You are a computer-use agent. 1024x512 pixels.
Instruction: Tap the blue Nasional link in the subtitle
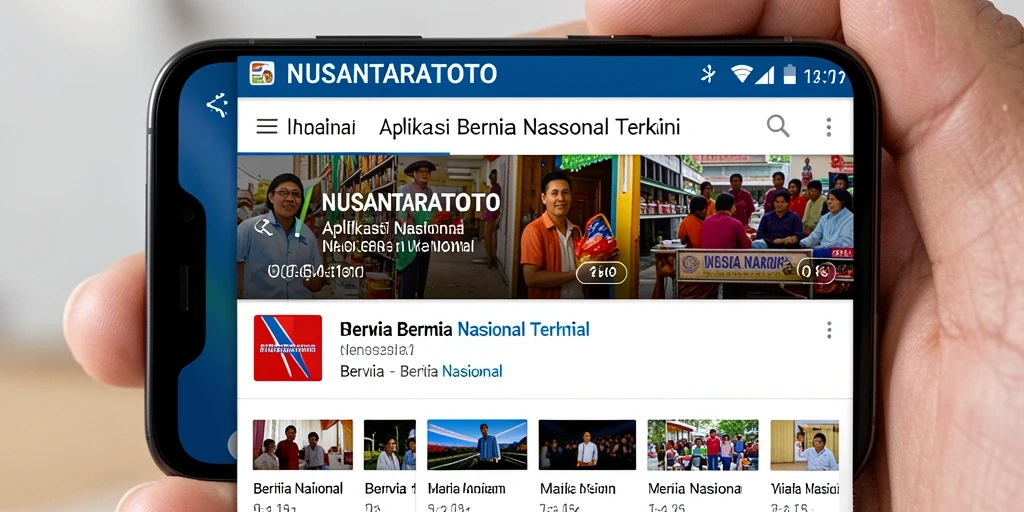pyautogui.click(x=472, y=372)
